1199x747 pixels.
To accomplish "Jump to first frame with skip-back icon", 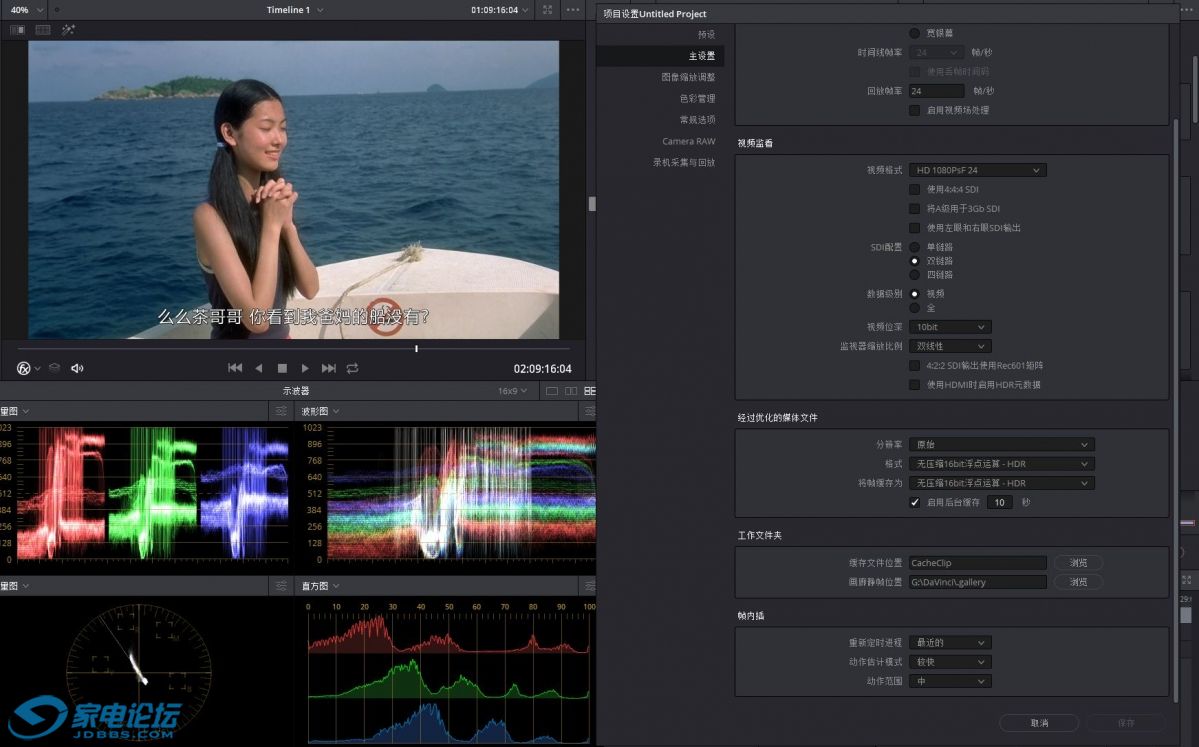I will [235, 368].
